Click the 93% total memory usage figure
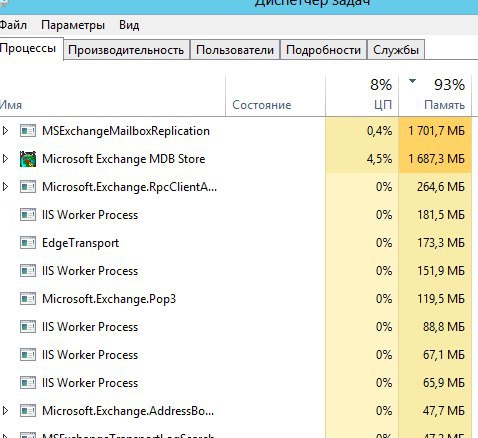 [x=449, y=85]
